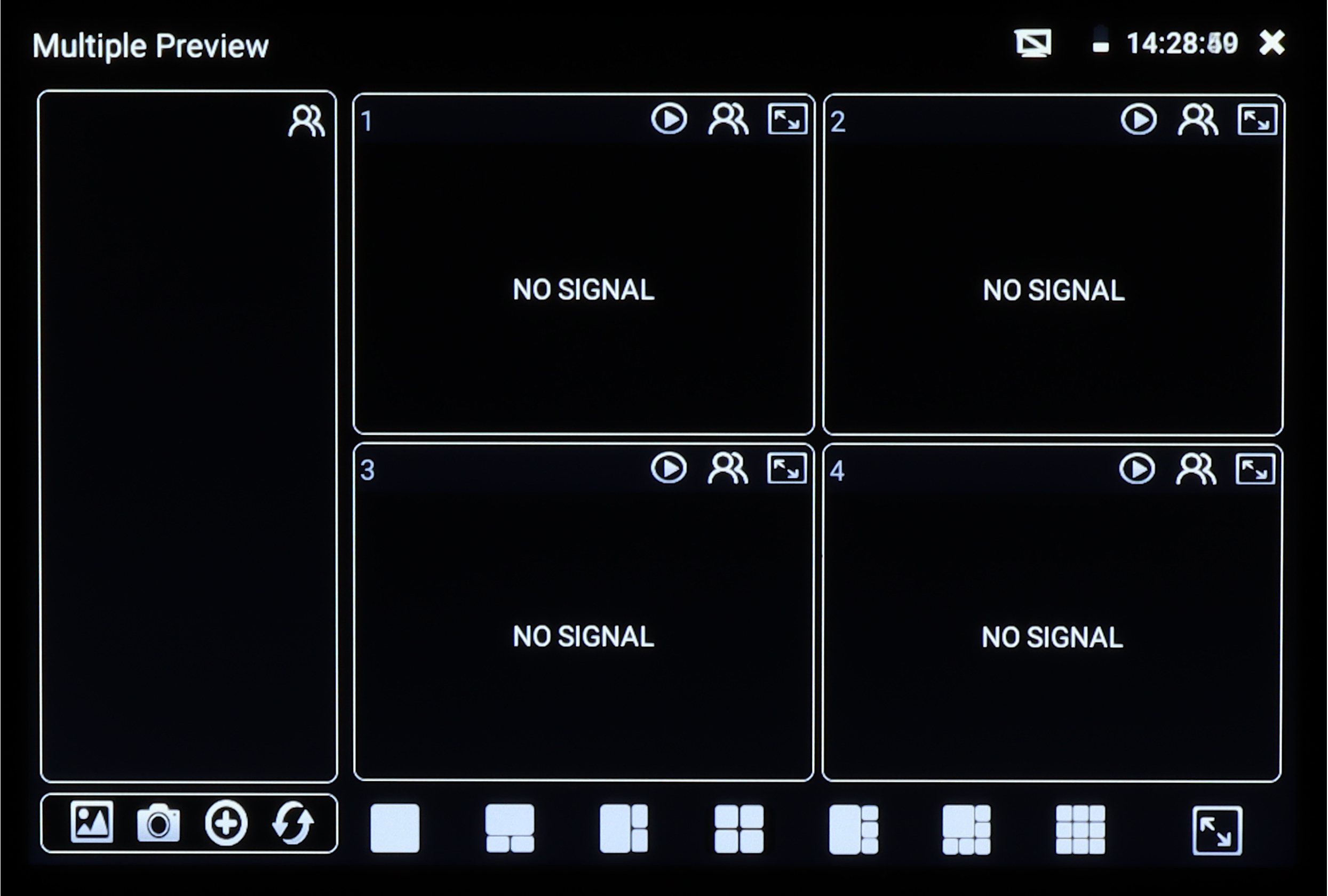1328x896 pixels.
Task: Select the single-window layout
Action: coord(395,829)
